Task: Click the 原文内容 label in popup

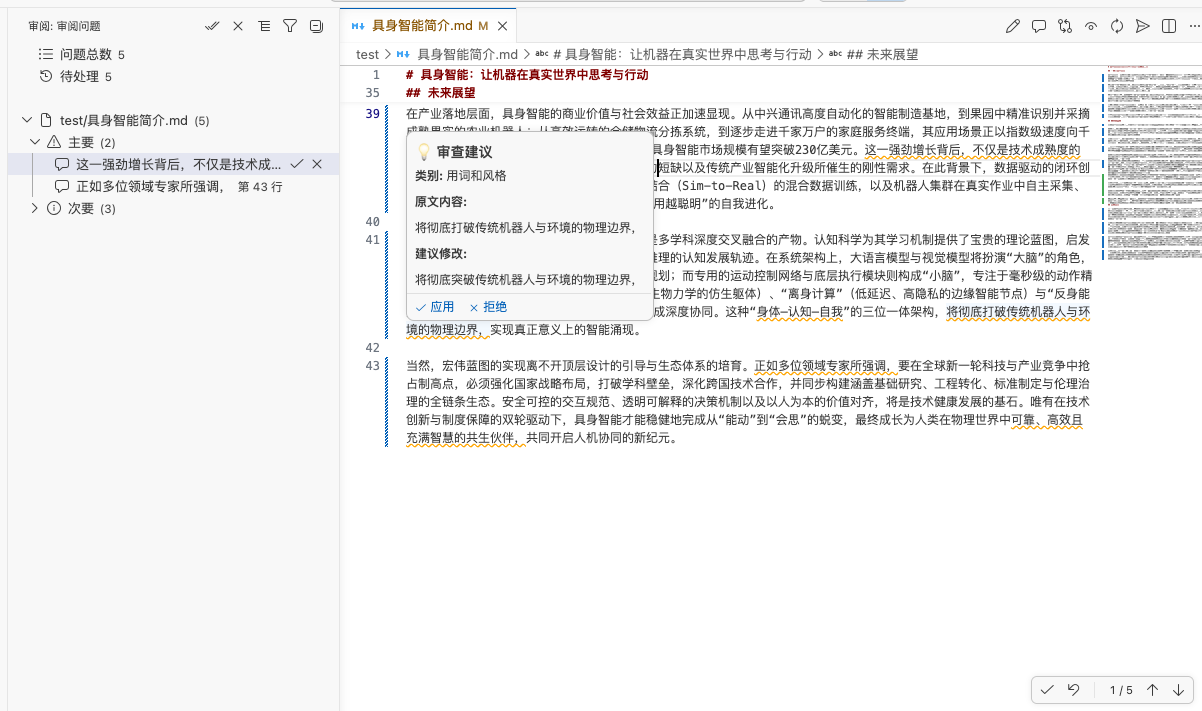Action: [441, 201]
